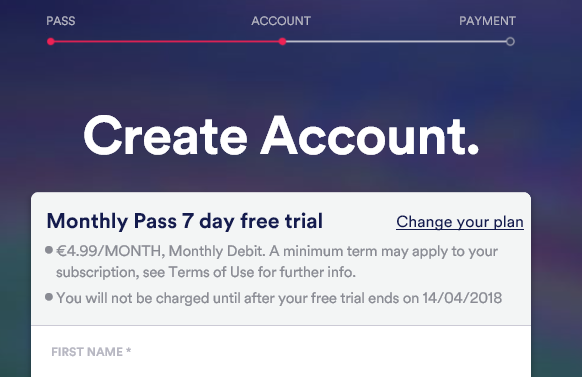Click the red ACCOUNT step dot
Image resolution: width=582 pixels, height=377 pixels.
[282, 42]
